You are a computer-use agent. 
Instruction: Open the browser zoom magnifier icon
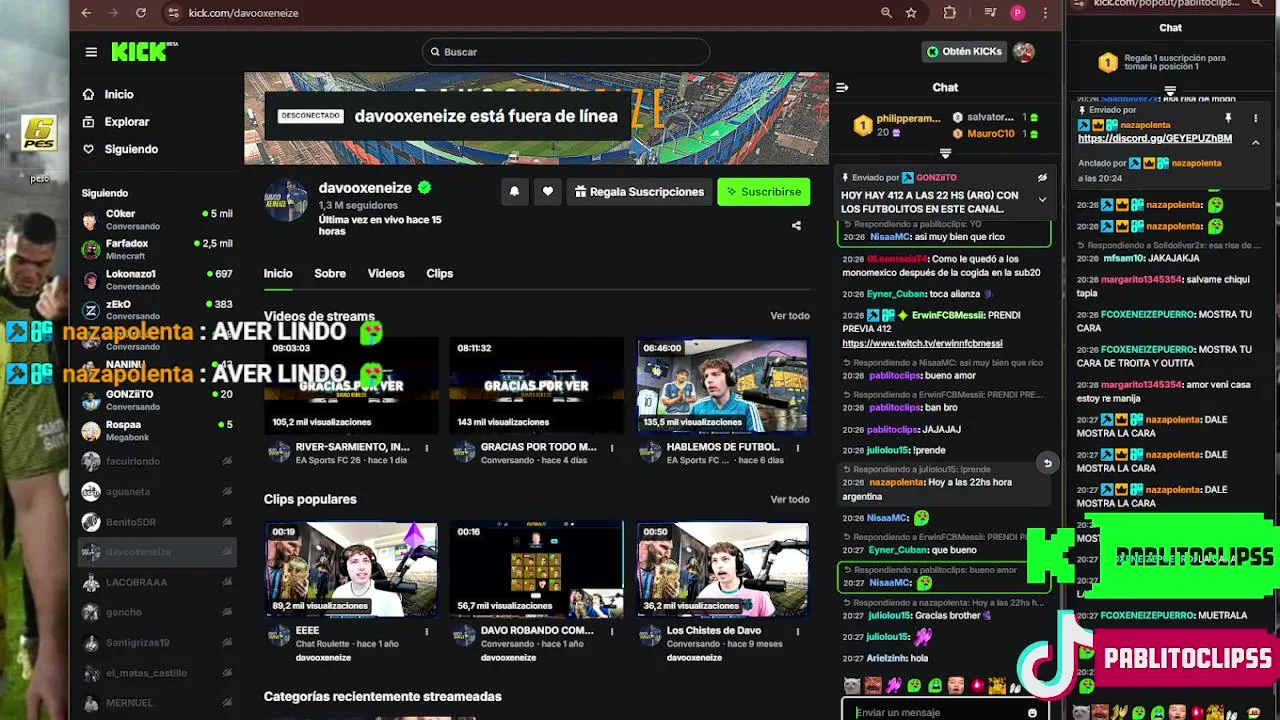click(x=886, y=13)
